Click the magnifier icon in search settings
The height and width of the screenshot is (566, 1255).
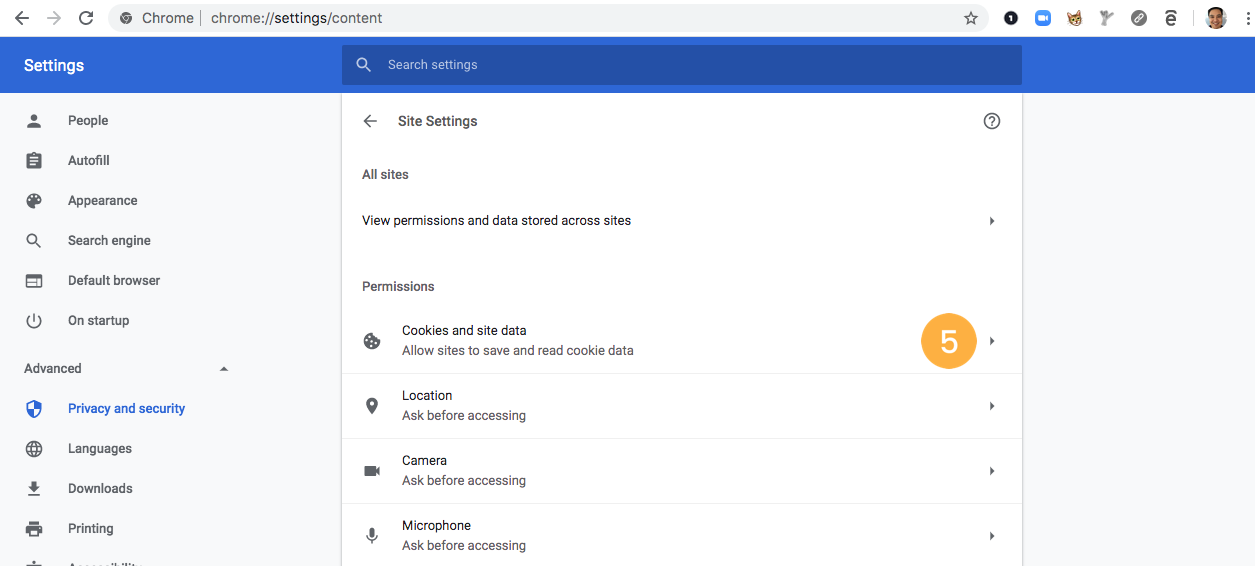point(364,65)
